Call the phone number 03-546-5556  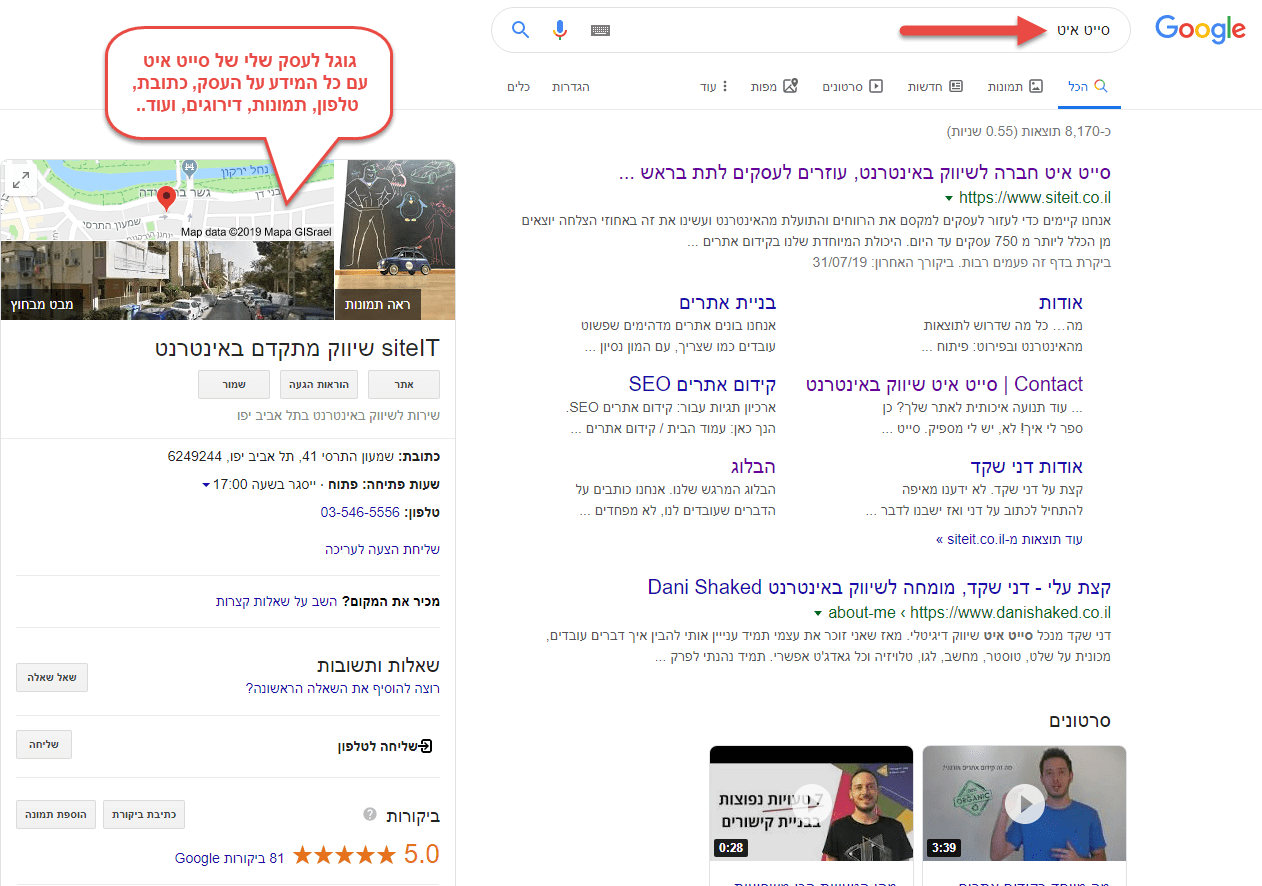coord(360,512)
